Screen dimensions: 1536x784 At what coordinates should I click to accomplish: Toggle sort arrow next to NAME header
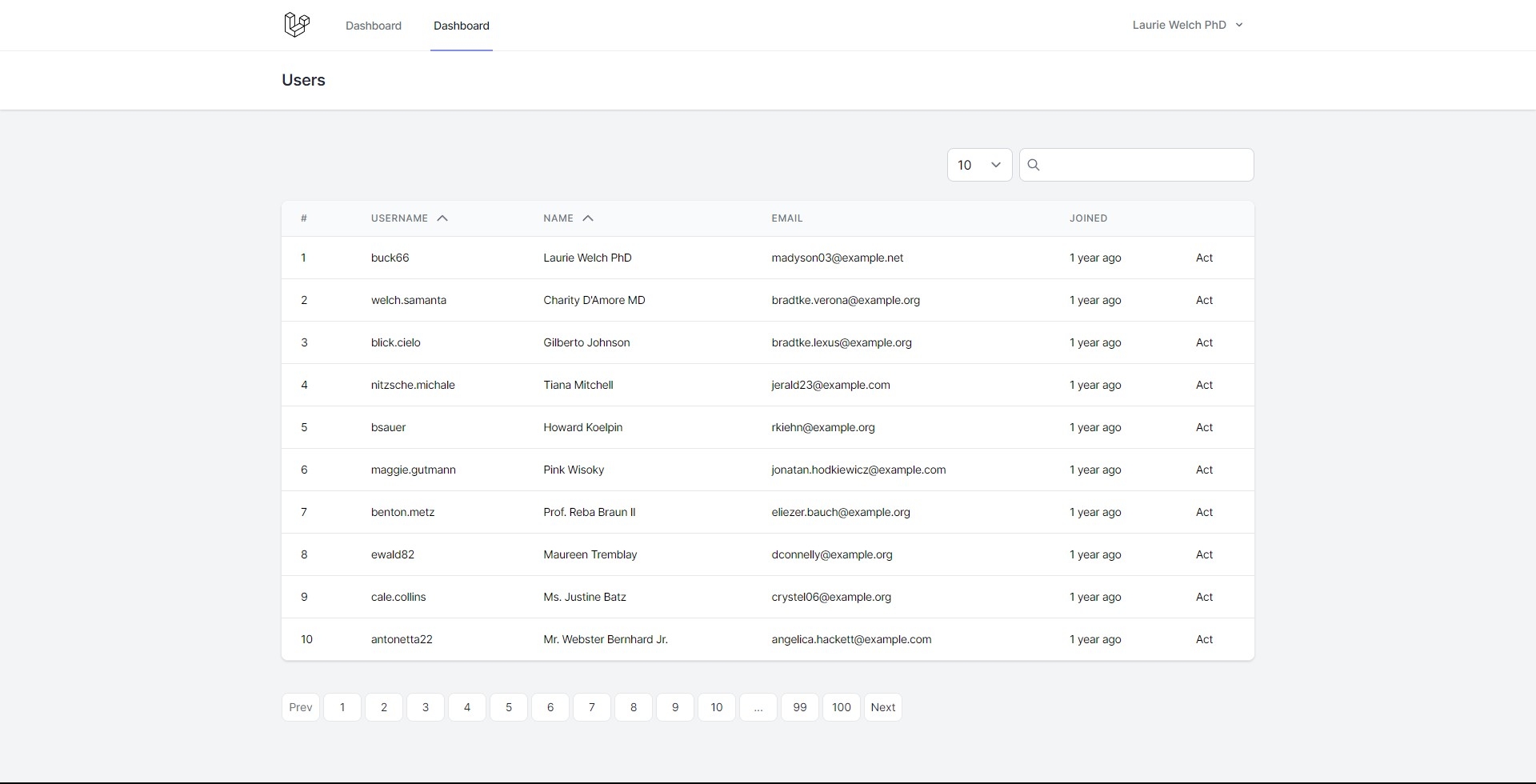tap(588, 218)
